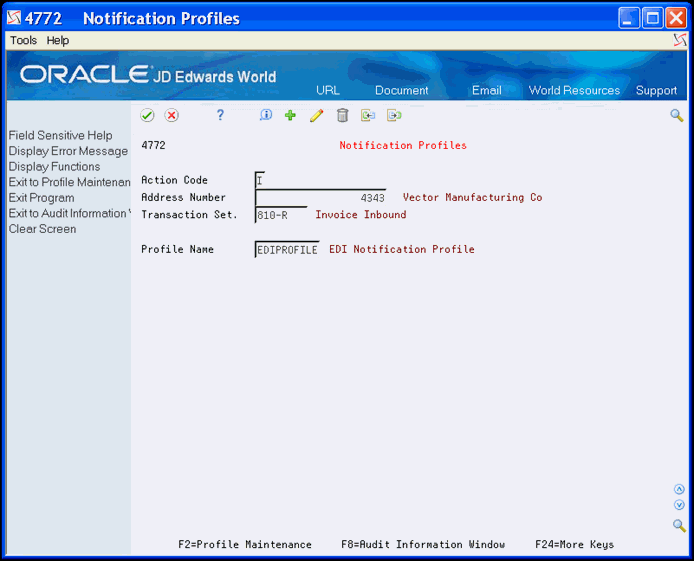Viewport: 694px width, 561px height.
Task: Click F24=More Keys function key
Action: [x=574, y=544]
